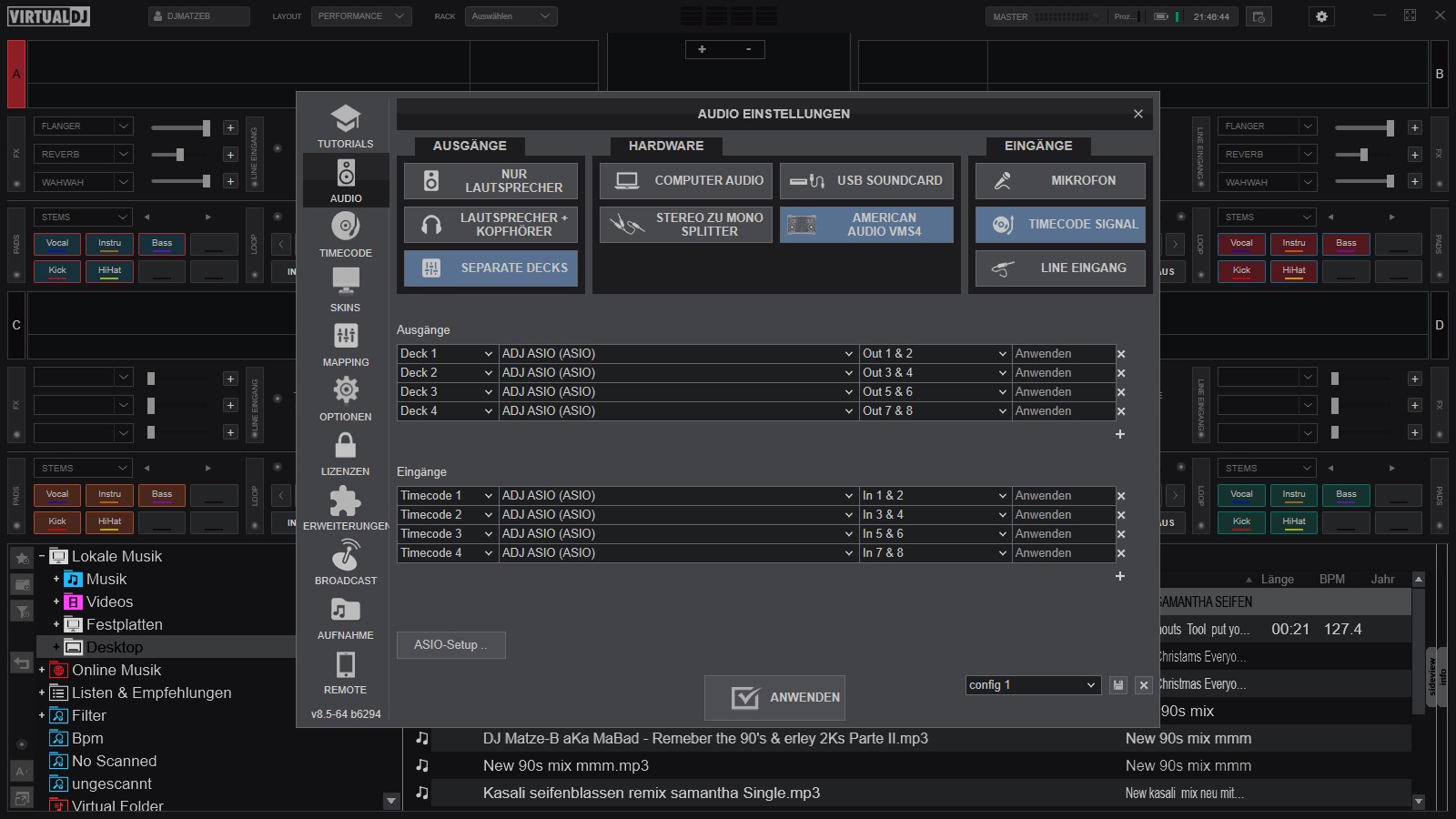This screenshot has width=1456, height=819.
Task: Remove the Deck 3 output row
Action: (x=1121, y=392)
